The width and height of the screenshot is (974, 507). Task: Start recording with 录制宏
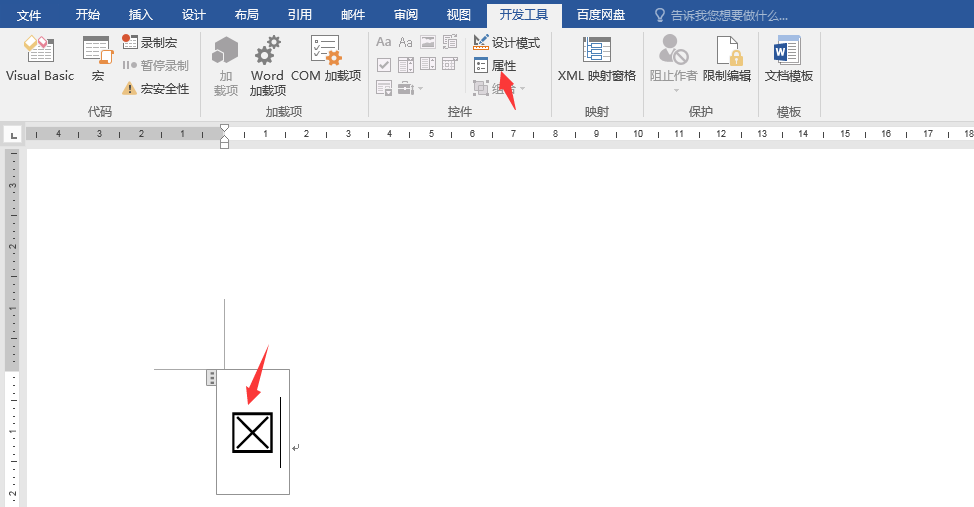pos(150,42)
